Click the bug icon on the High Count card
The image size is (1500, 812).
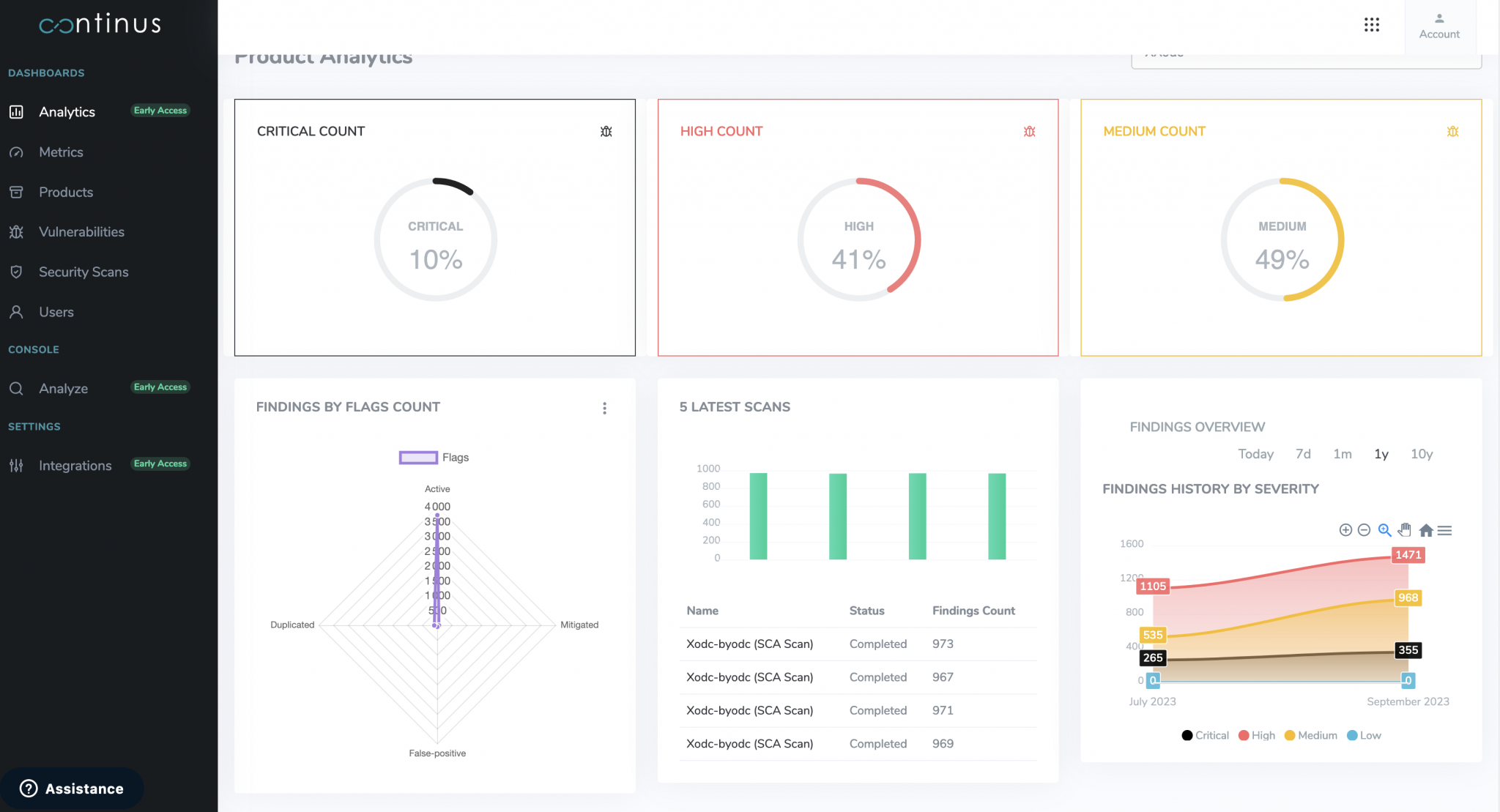pos(1029,132)
